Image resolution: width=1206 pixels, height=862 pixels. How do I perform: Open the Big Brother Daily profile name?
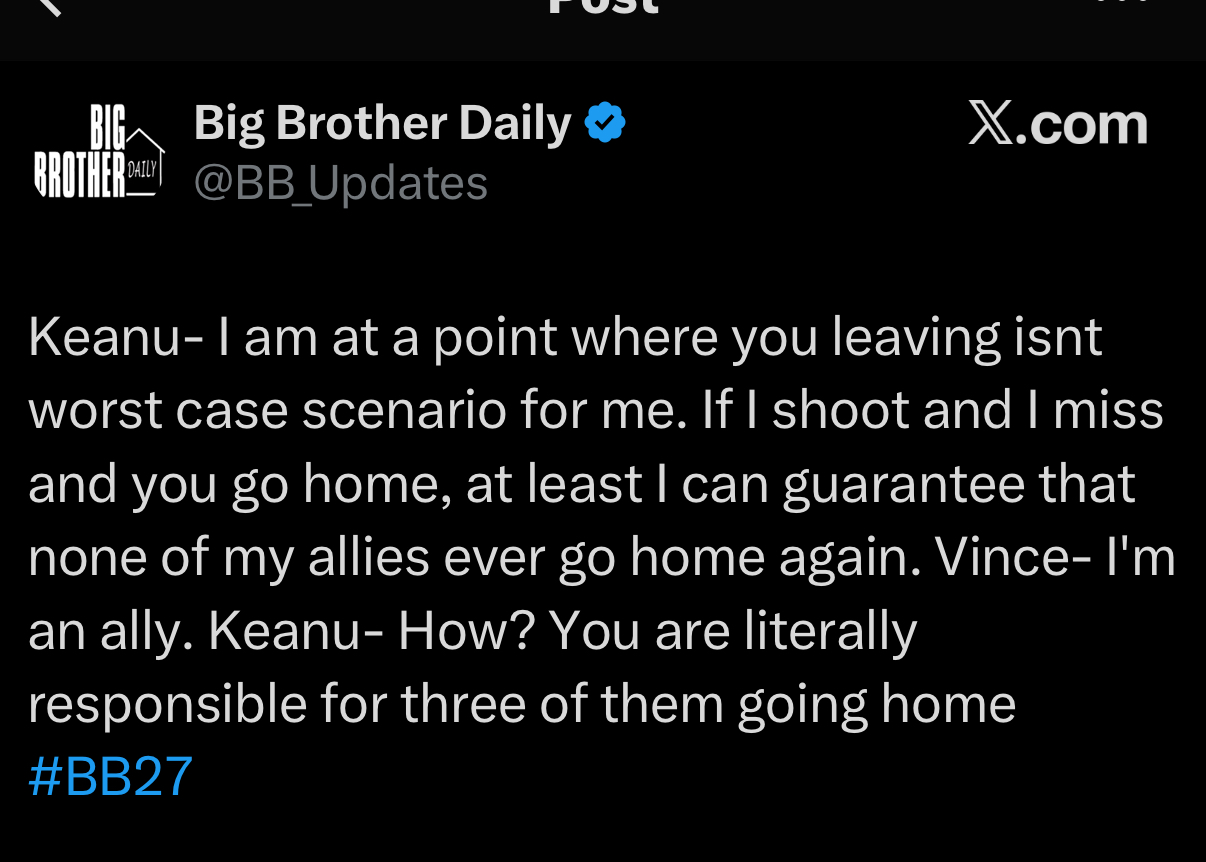pos(382,123)
